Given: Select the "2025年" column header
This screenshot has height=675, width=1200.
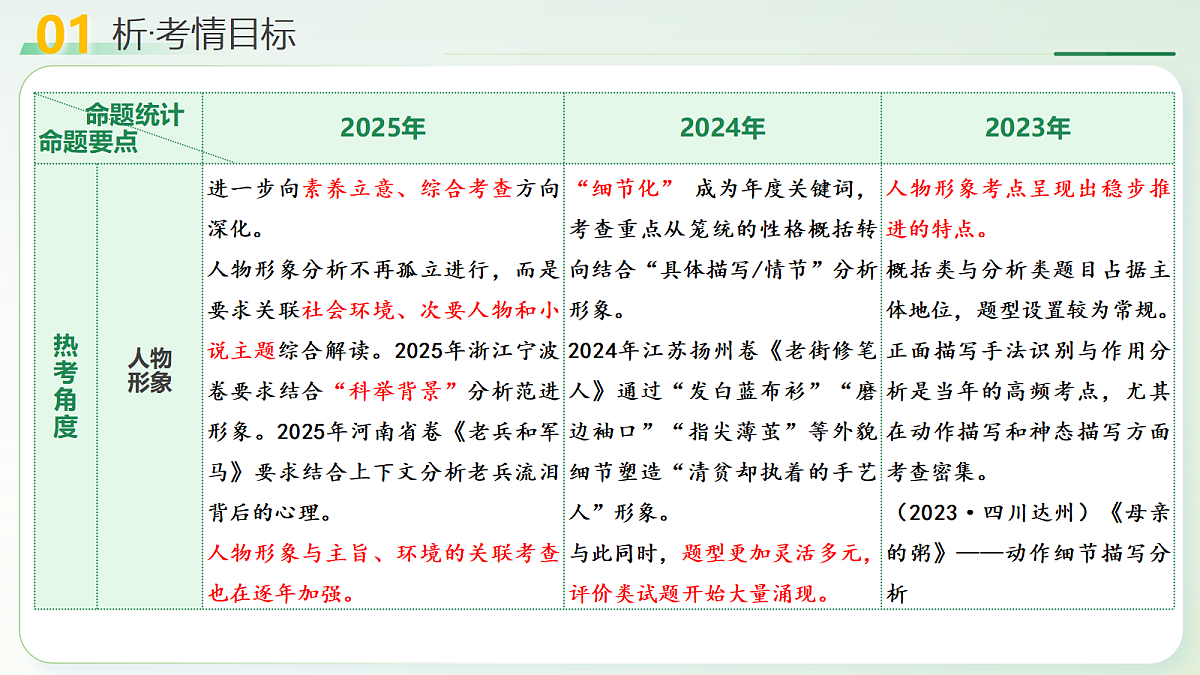Looking at the screenshot, I should coord(383,128).
